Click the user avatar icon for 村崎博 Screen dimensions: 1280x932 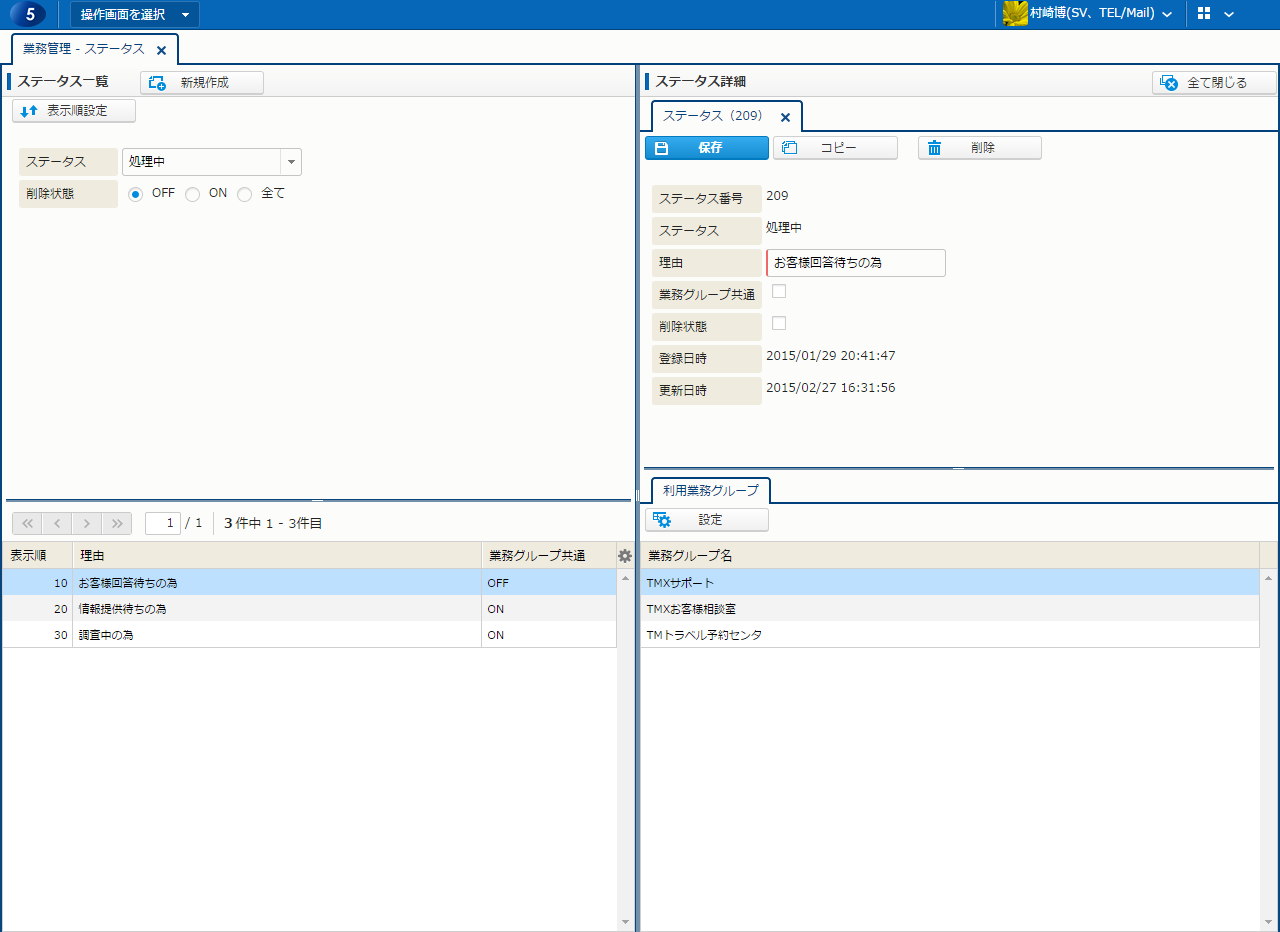point(1015,14)
